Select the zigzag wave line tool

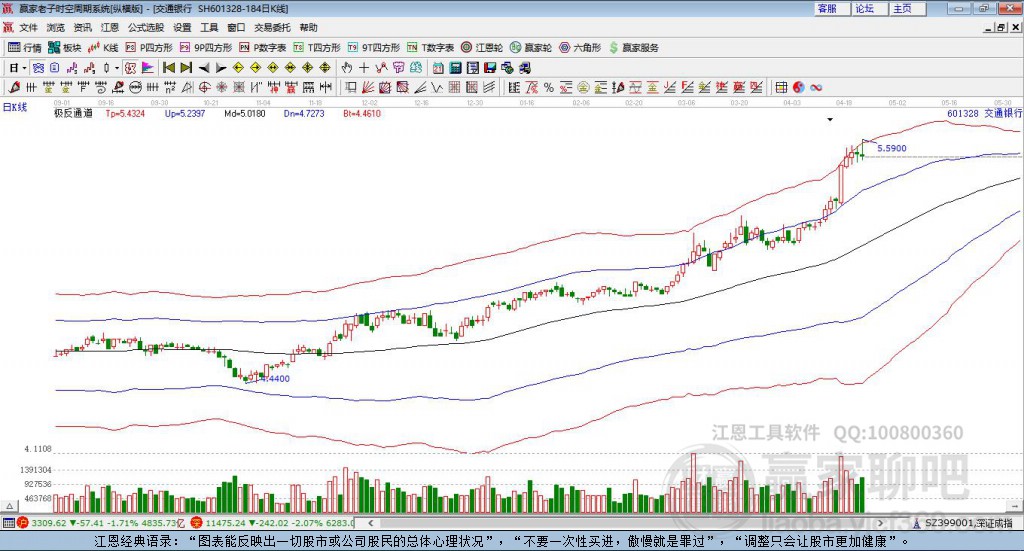tap(437, 87)
